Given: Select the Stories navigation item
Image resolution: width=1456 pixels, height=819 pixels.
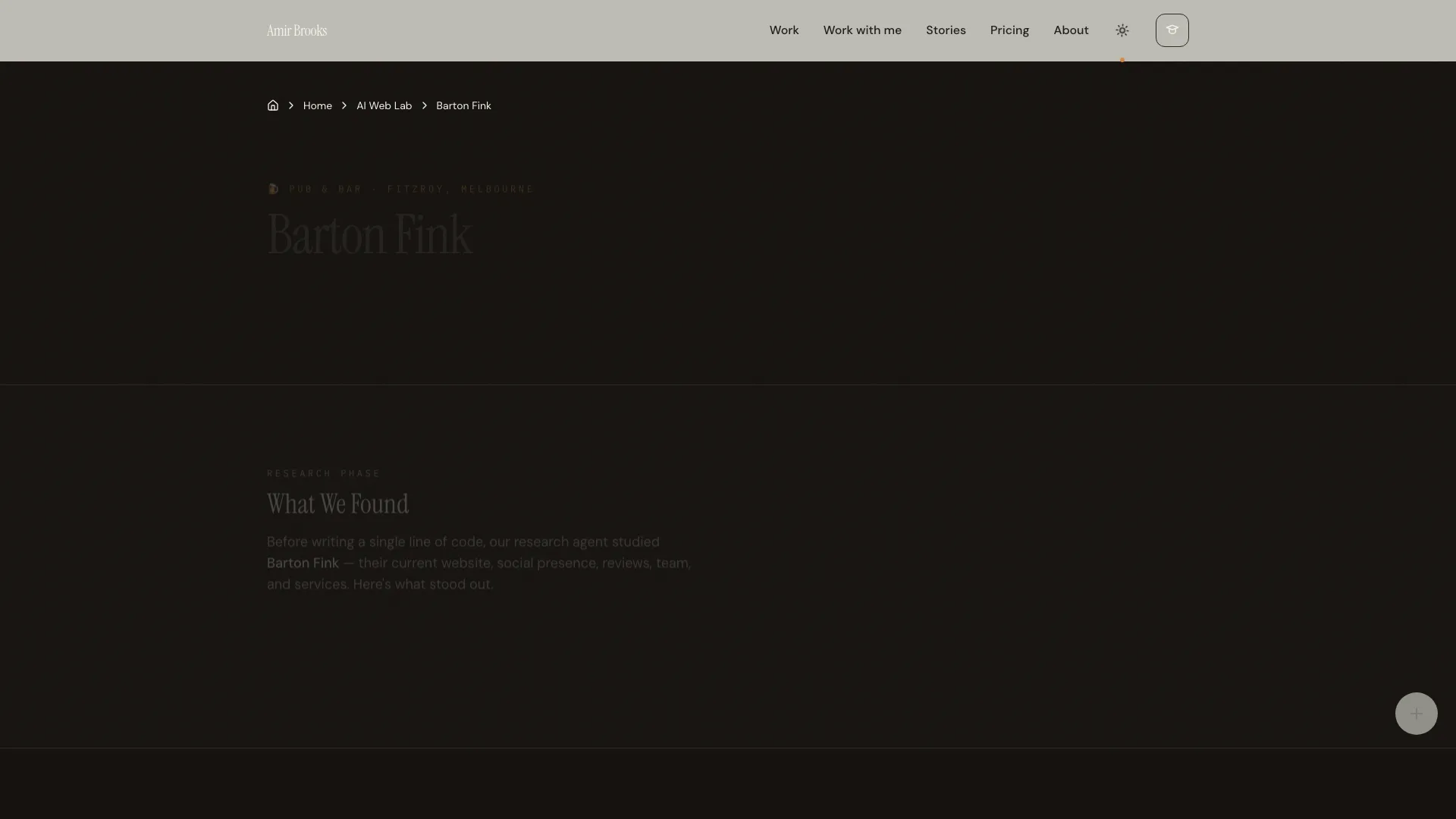Looking at the screenshot, I should pyautogui.click(x=946, y=30).
